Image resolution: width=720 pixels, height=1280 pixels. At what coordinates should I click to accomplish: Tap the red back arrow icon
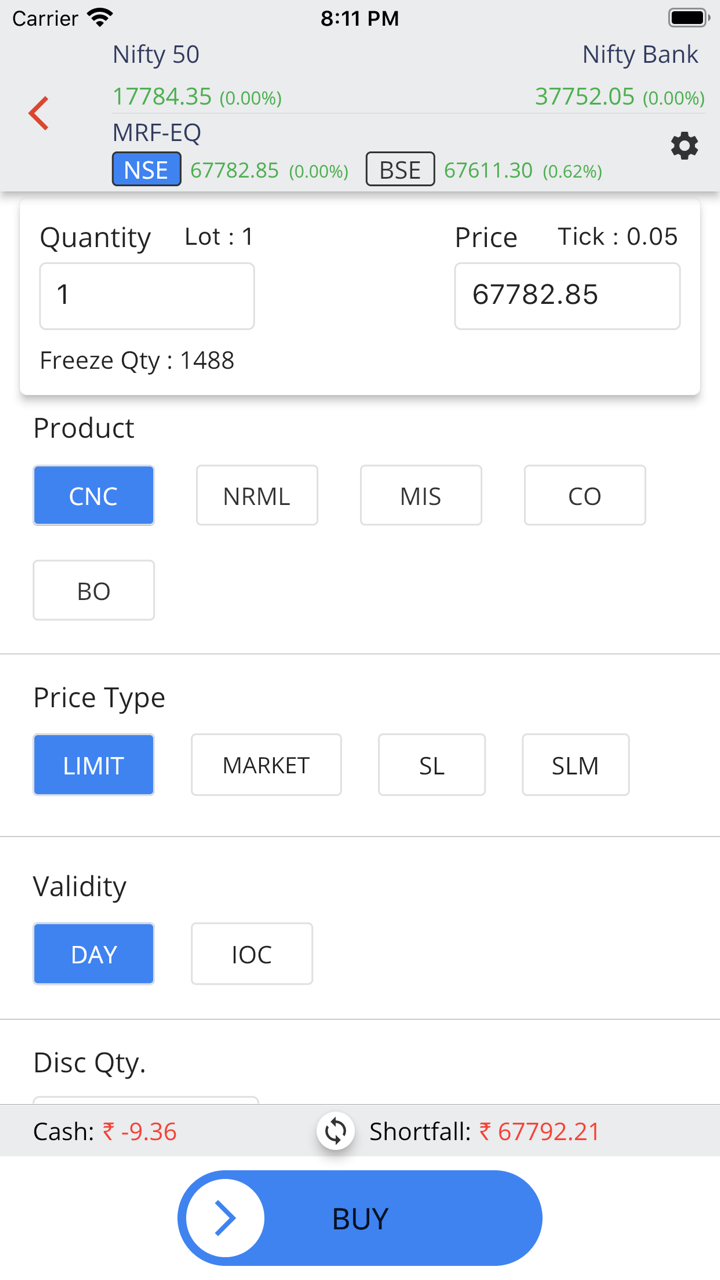[39, 113]
